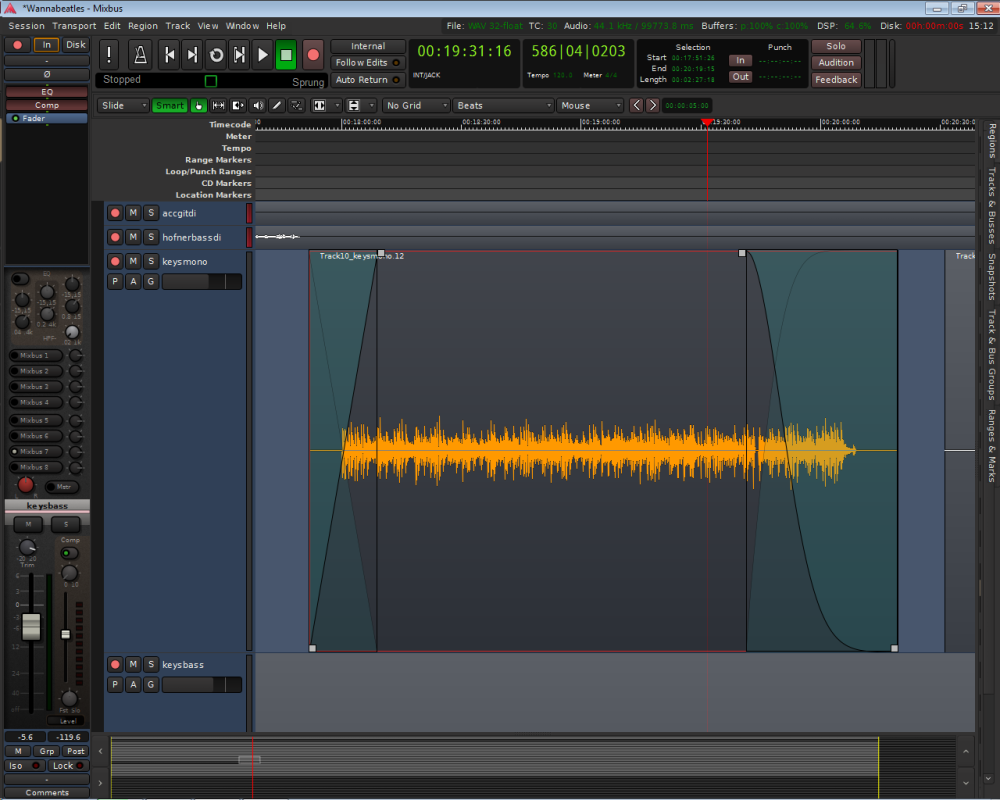1000x800 pixels.
Task: Select the Range tool icon
Action: tap(218, 105)
